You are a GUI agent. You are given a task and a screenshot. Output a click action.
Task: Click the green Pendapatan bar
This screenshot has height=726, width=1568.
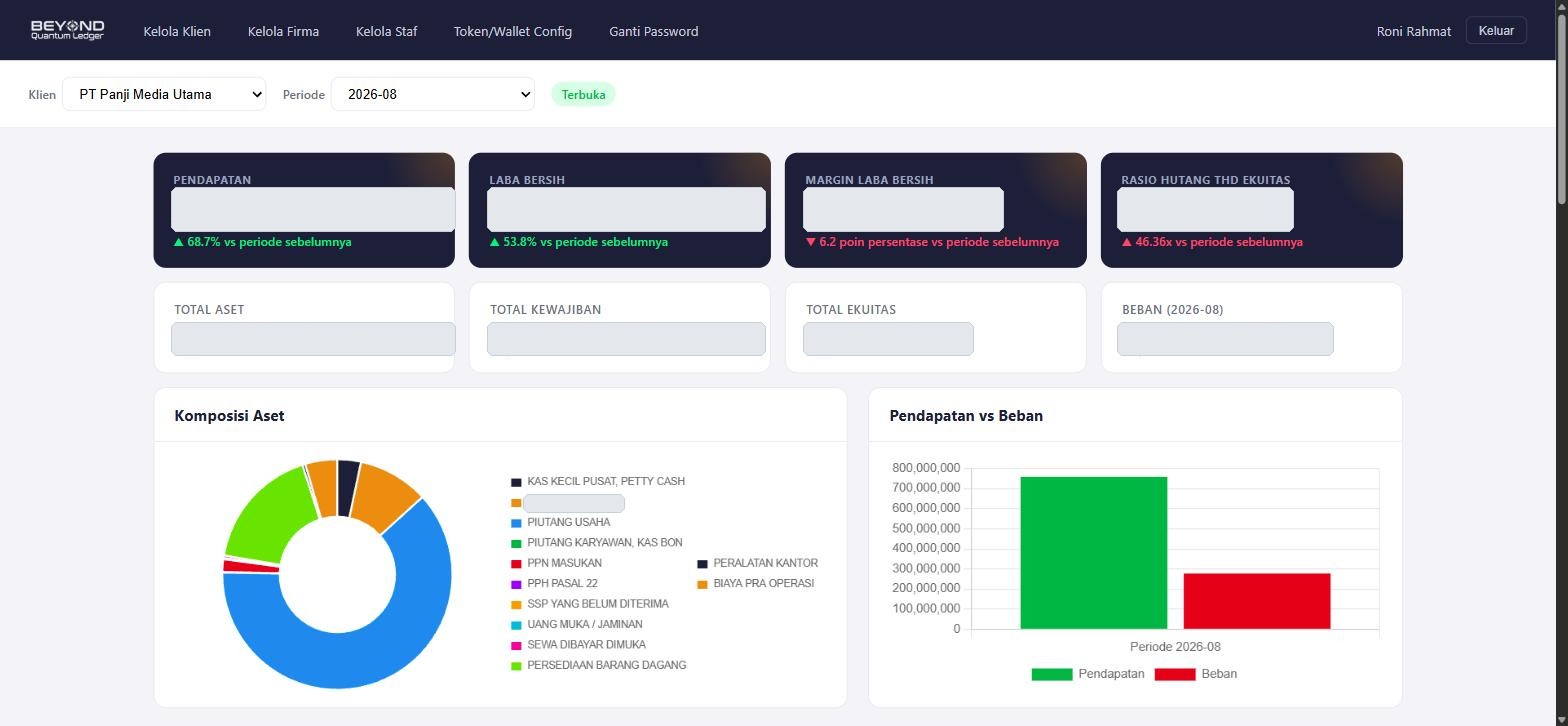(x=1093, y=553)
